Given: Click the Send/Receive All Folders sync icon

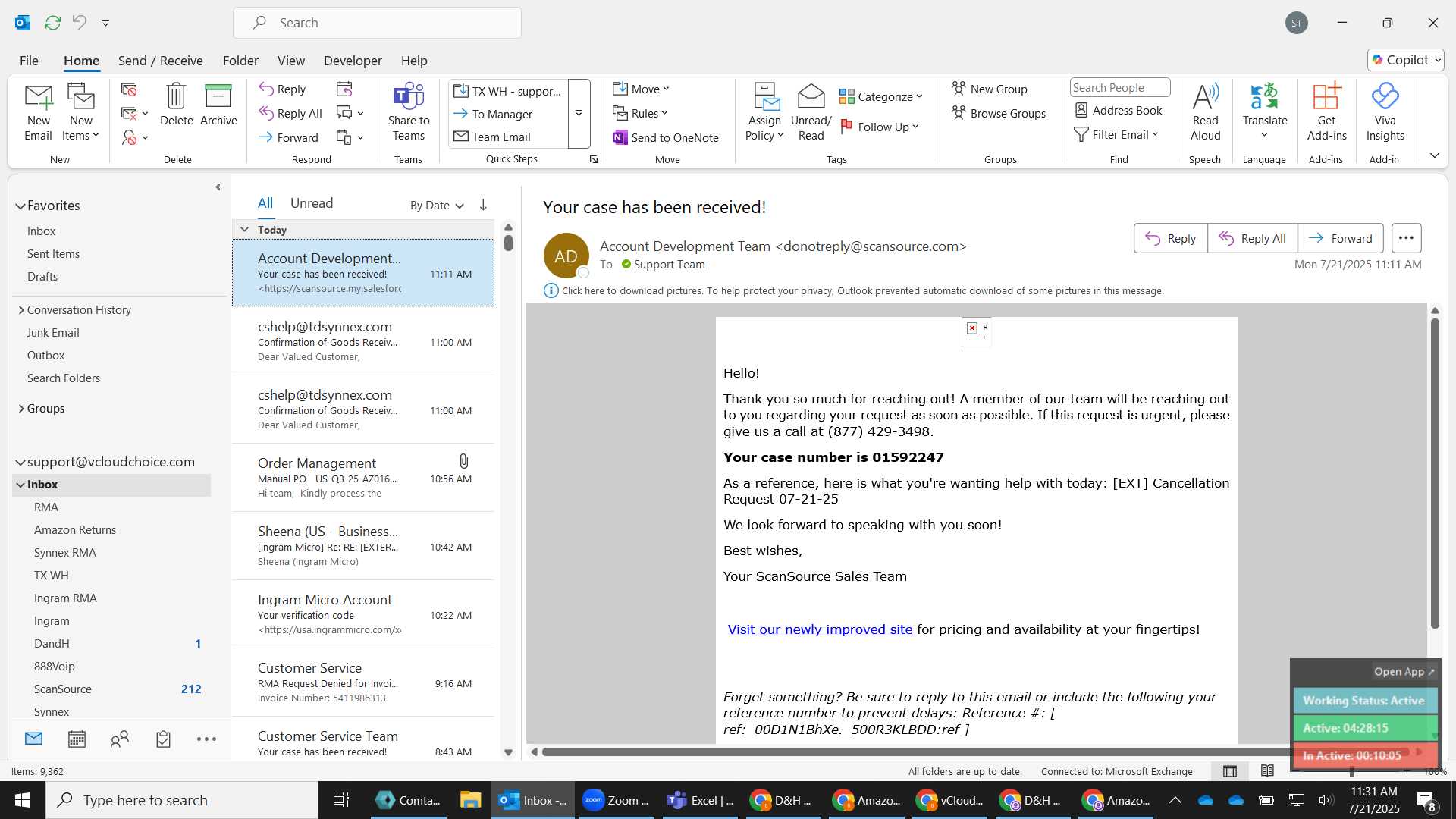Looking at the screenshot, I should coord(52,23).
